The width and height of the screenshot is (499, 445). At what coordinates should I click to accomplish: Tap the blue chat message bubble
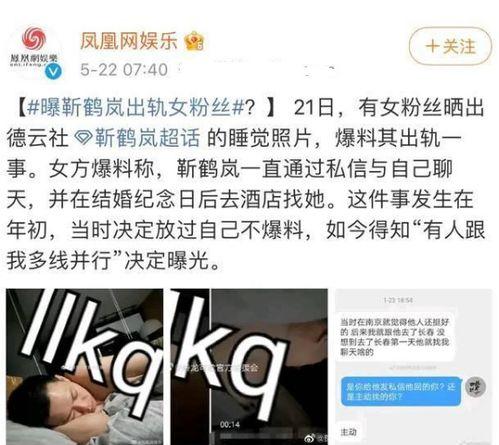click(x=401, y=391)
